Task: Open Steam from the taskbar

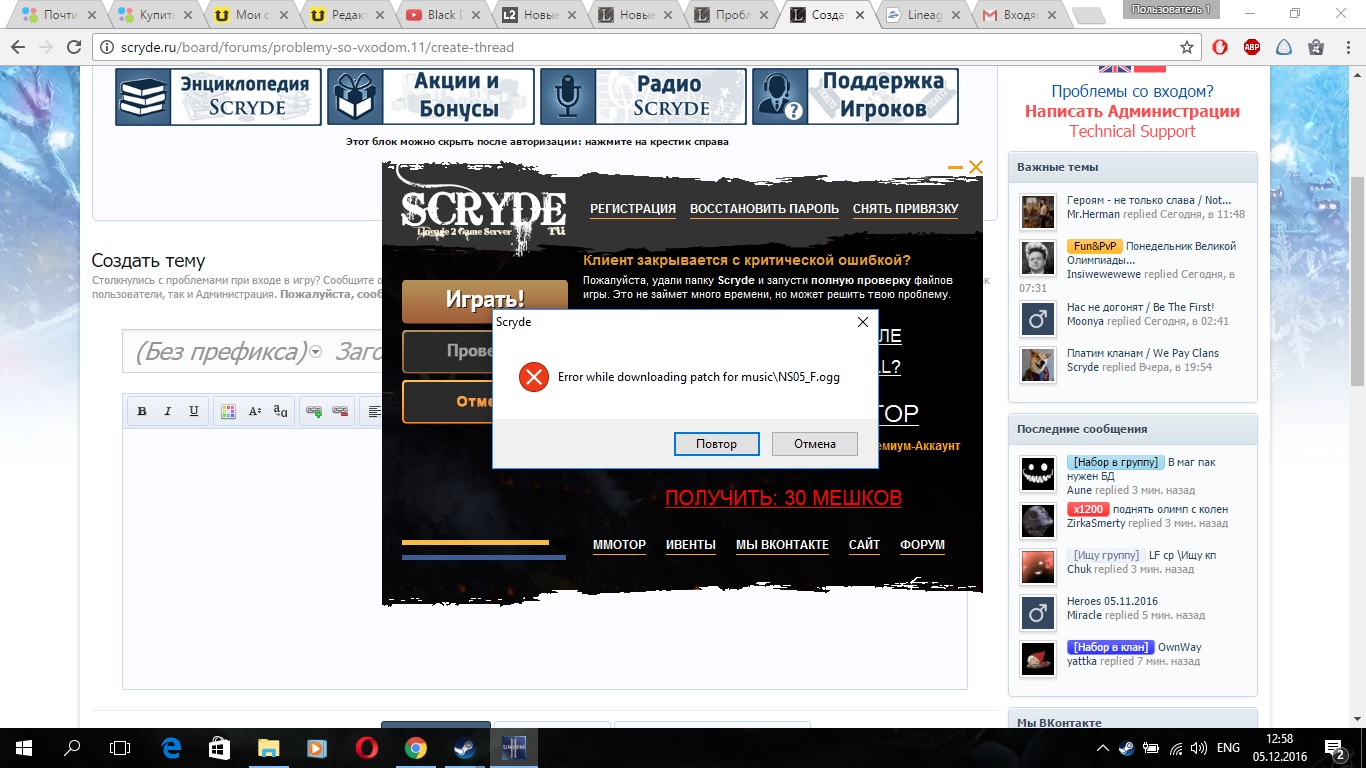Action: pos(465,748)
